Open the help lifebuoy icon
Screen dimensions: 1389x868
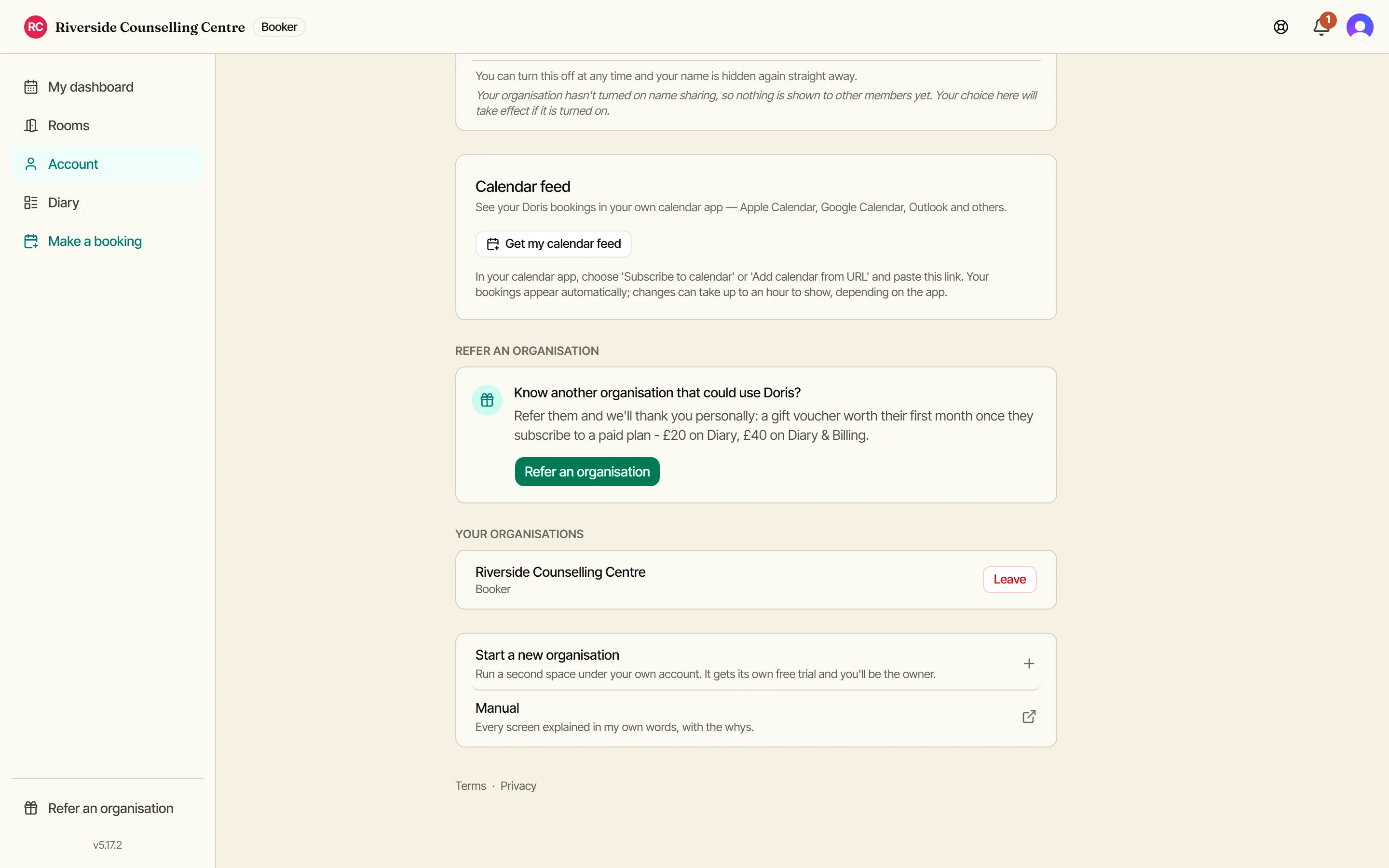[x=1280, y=27]
